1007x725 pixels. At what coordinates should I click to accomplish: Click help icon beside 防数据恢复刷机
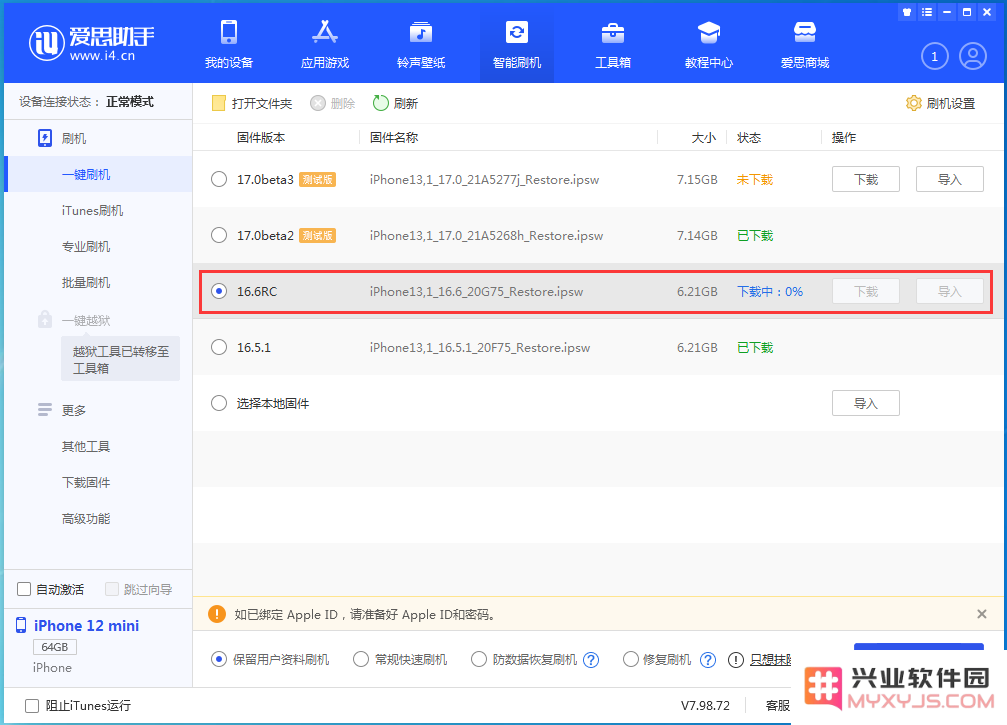tap(591, 659)
